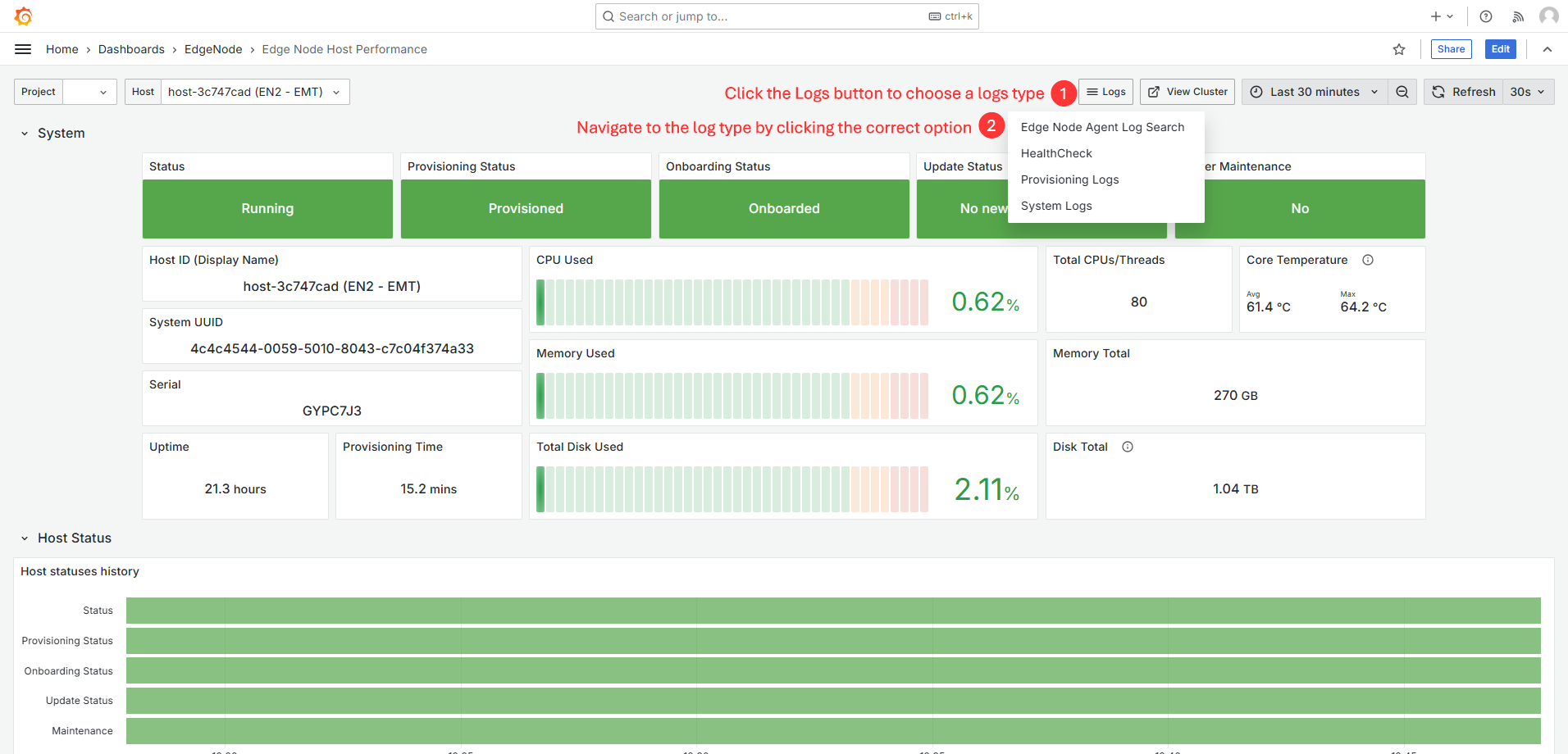Viewport: 1568px width, 754px height.
Task: Open the news feed RSS icon
Action: click(x=1518, y=16)
